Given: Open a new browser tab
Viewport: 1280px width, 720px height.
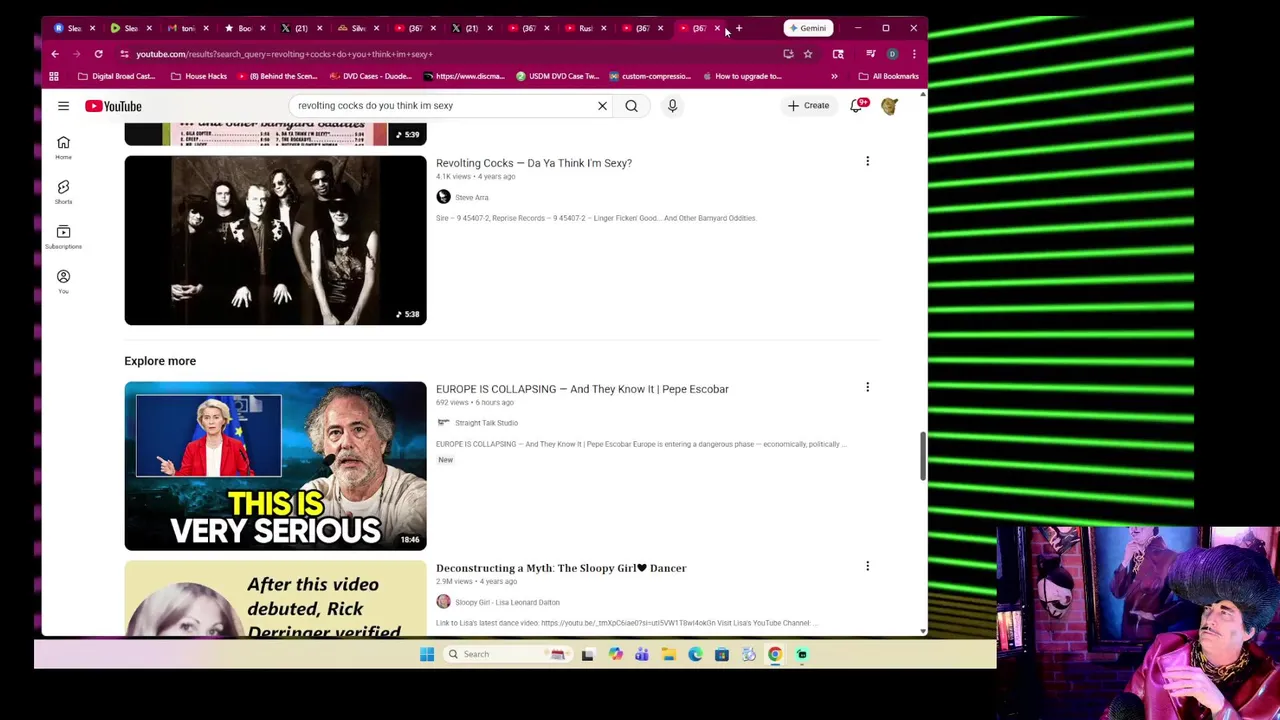Looking at the screenshot, I should pos(739,28).
